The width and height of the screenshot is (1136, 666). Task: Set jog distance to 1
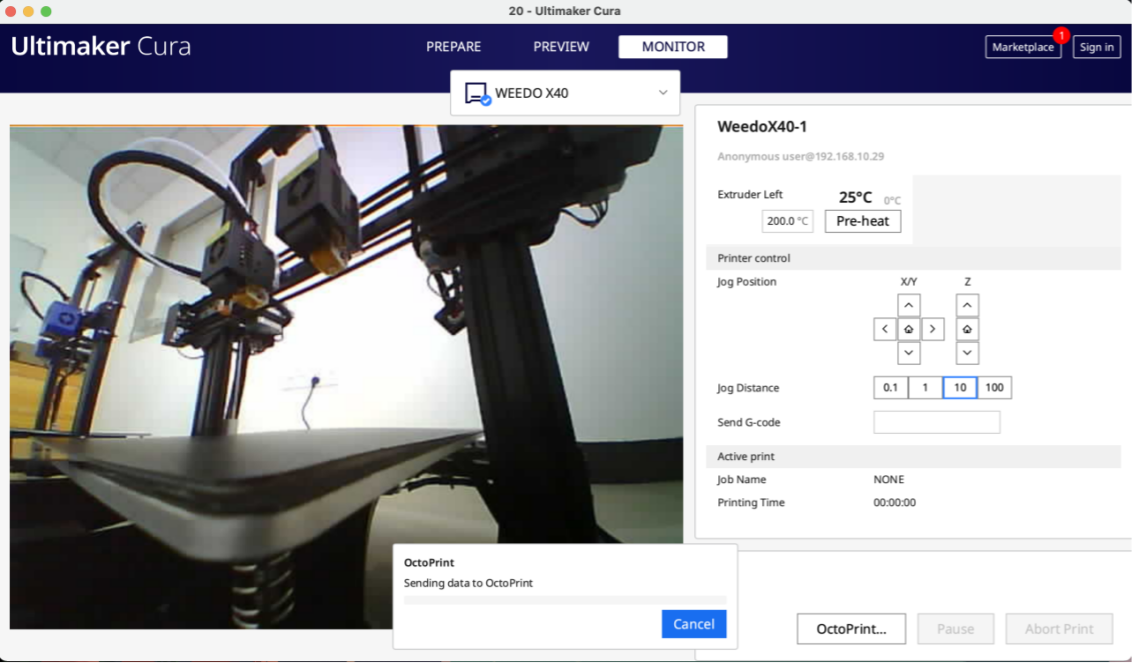925,388
